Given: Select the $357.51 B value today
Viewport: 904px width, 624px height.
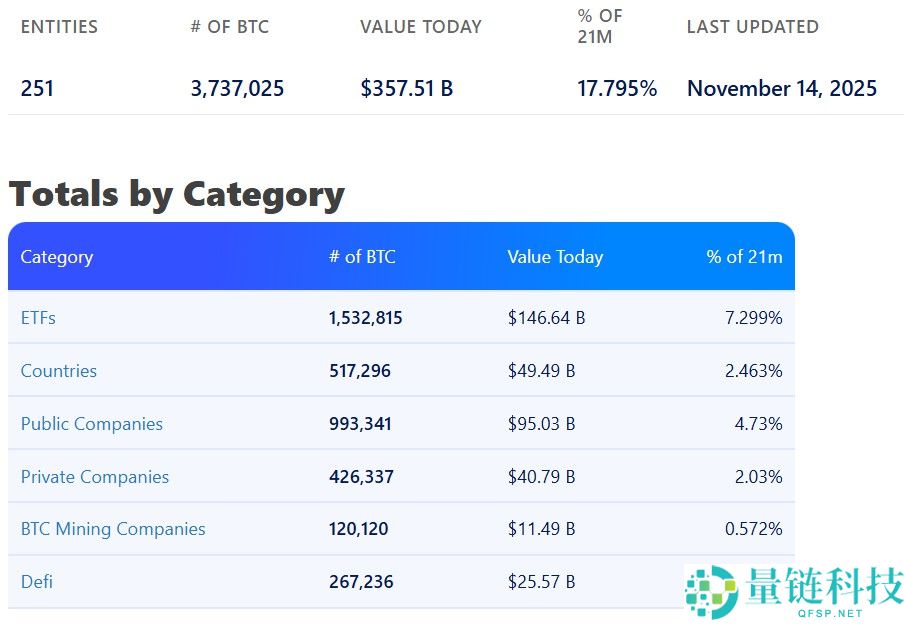Looking at the screenshot, I should (407, 88).
